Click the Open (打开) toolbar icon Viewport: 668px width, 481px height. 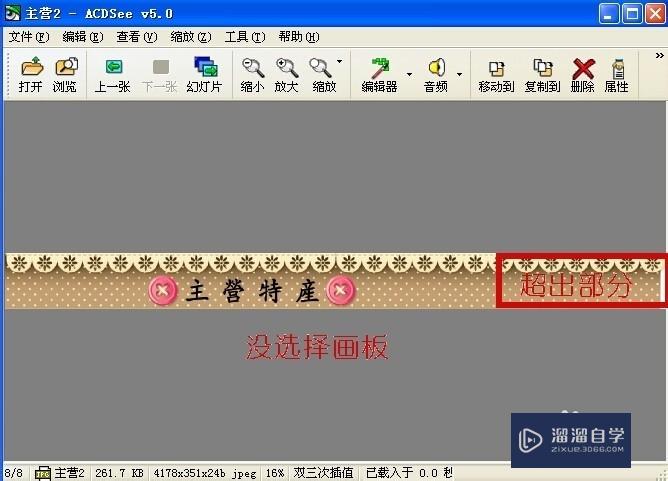click(31, 75)
